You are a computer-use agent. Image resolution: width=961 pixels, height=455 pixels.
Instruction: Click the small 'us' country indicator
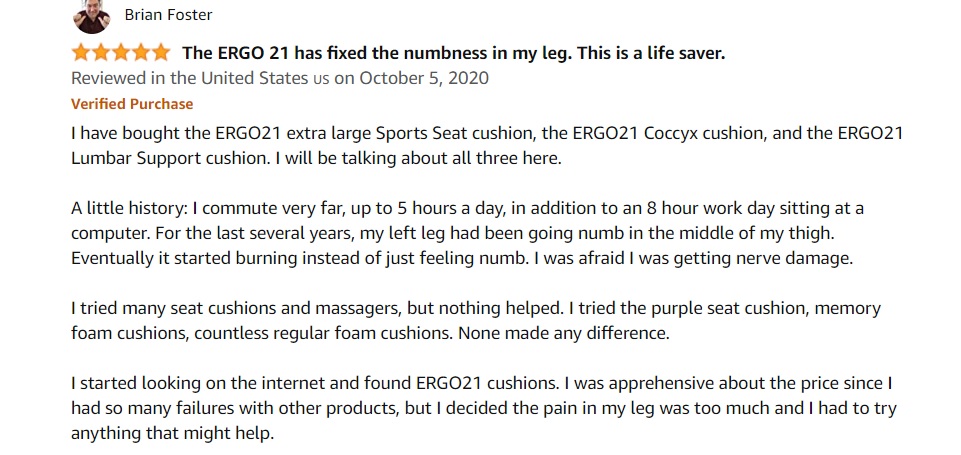pyautogui.click(x=321, y=79)
